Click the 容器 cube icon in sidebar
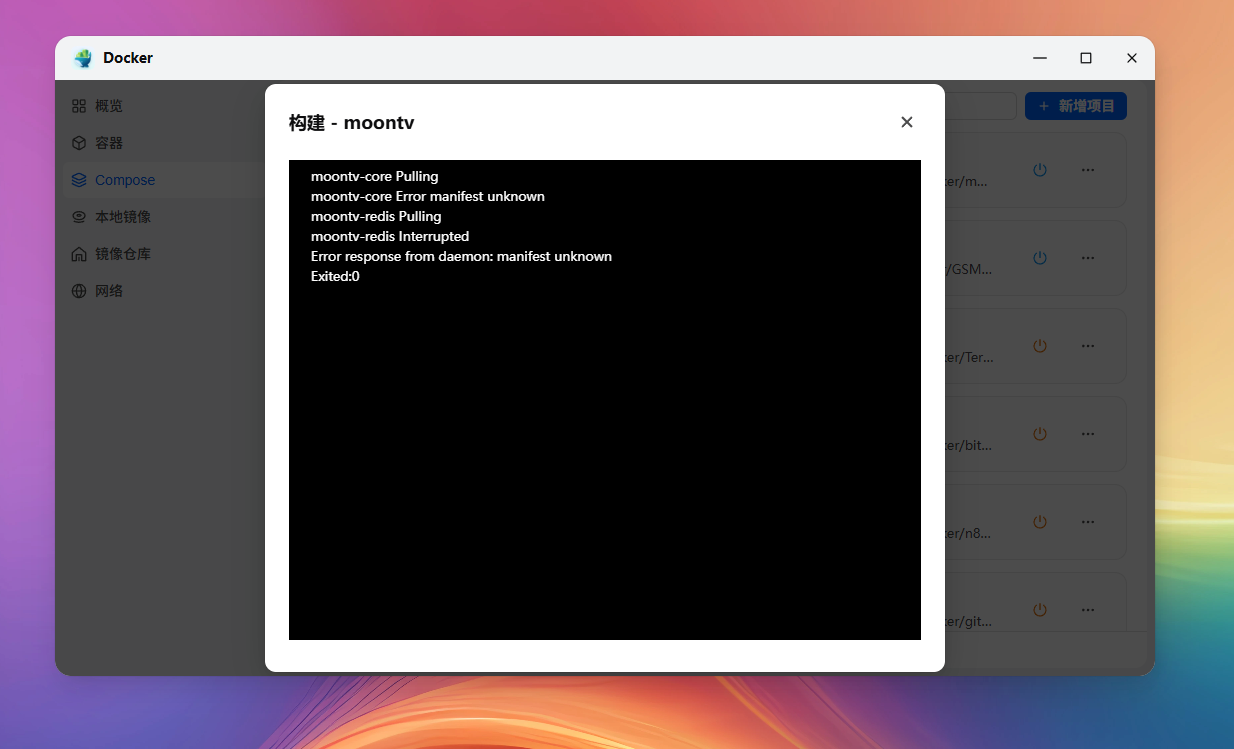The width and height of the screenshot is (1234, 749). coord(79,143)
